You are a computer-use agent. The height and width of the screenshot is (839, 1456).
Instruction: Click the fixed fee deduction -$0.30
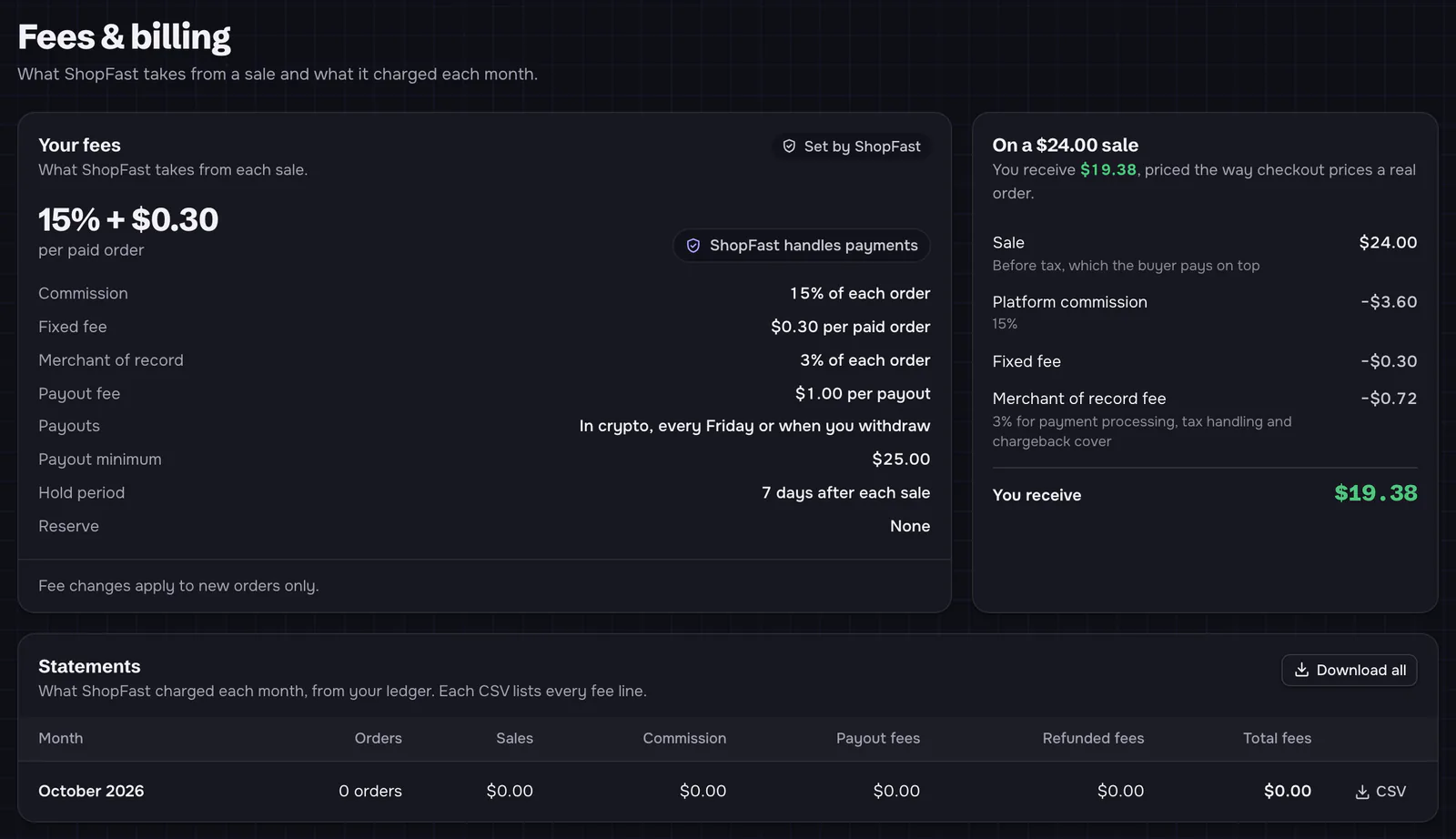click(x=1389, y=361)
